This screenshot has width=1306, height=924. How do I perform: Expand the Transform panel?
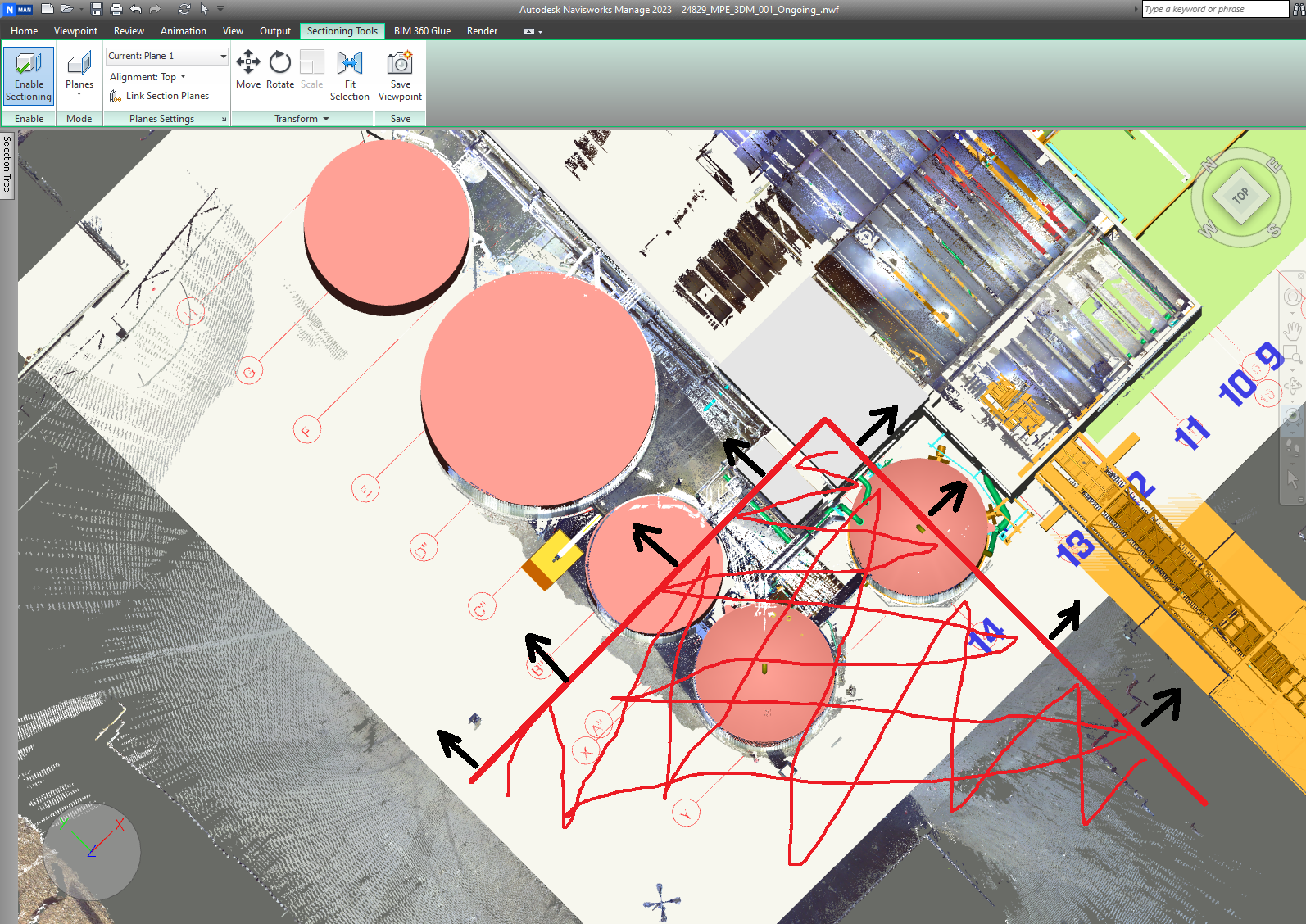tap(302, 119)
